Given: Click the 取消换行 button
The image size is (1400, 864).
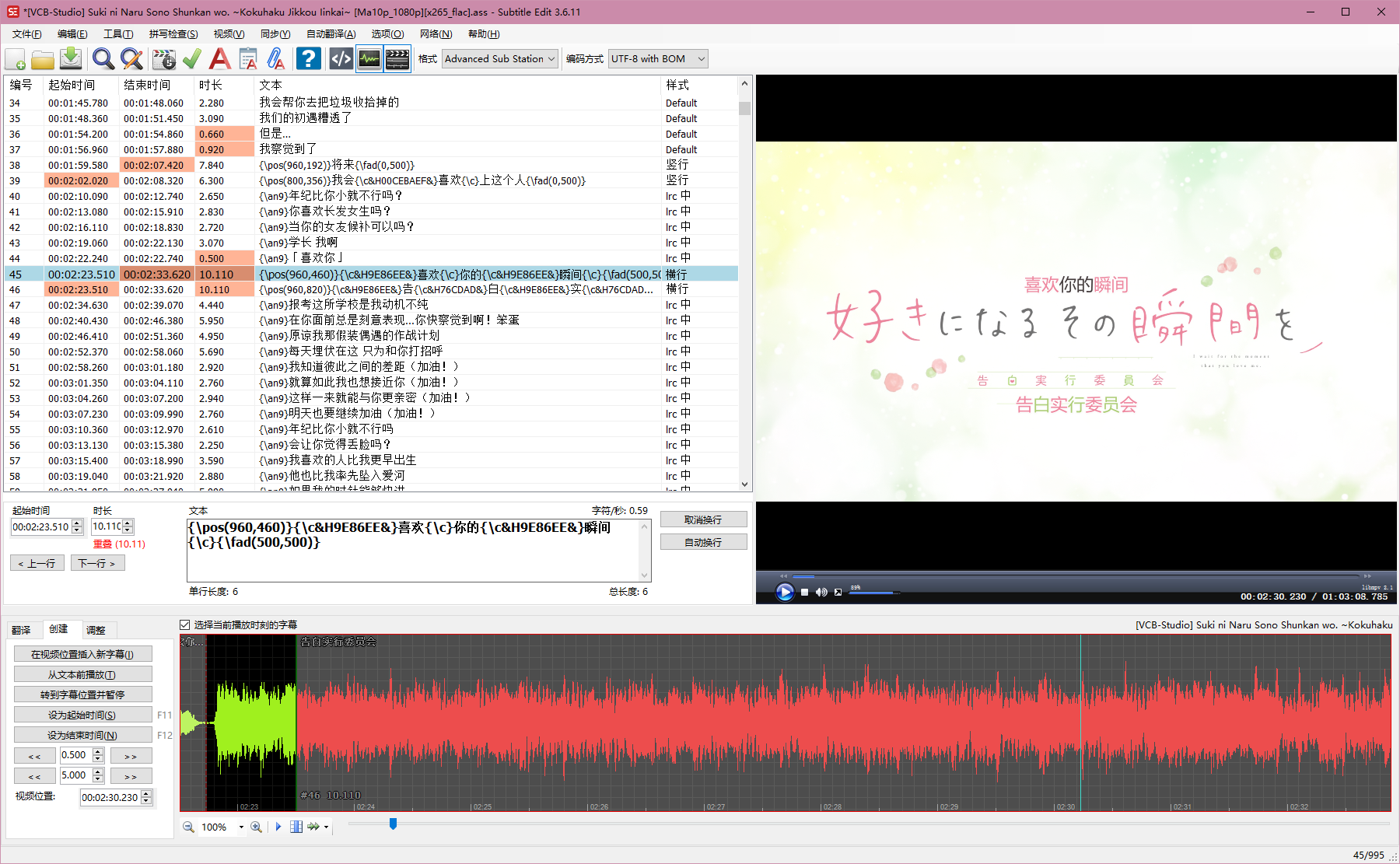Looking at the screenshot, I should (x=703, y=519).
